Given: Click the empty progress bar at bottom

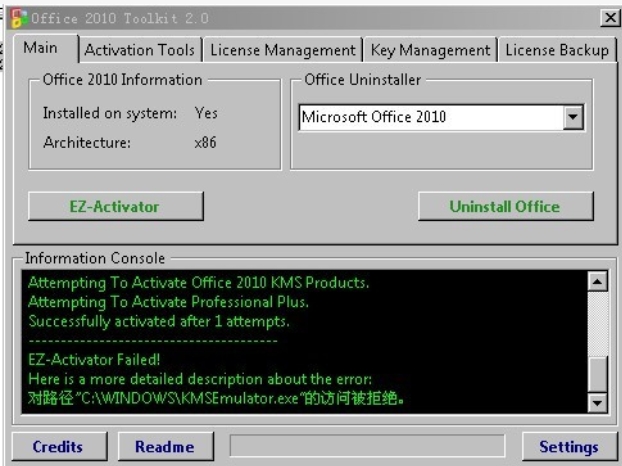Looking at the screenshot, I should pyautogui.click(x=367, y=446).
